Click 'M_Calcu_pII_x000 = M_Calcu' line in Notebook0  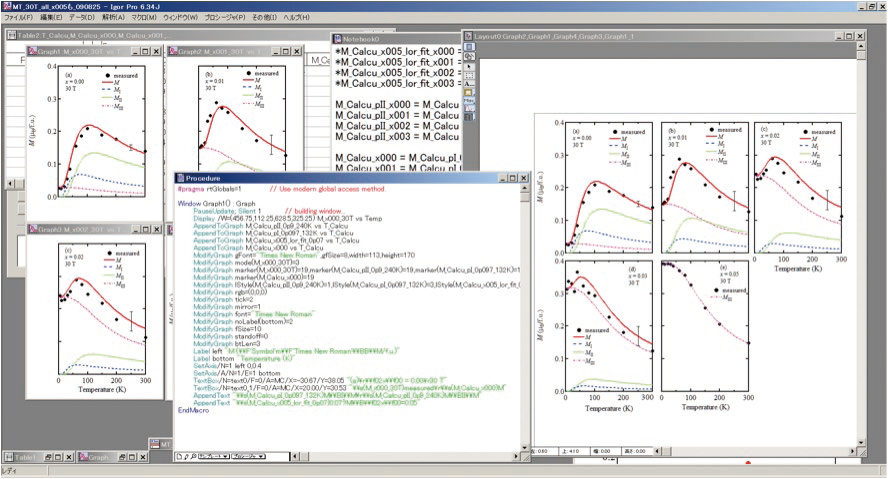397,105
